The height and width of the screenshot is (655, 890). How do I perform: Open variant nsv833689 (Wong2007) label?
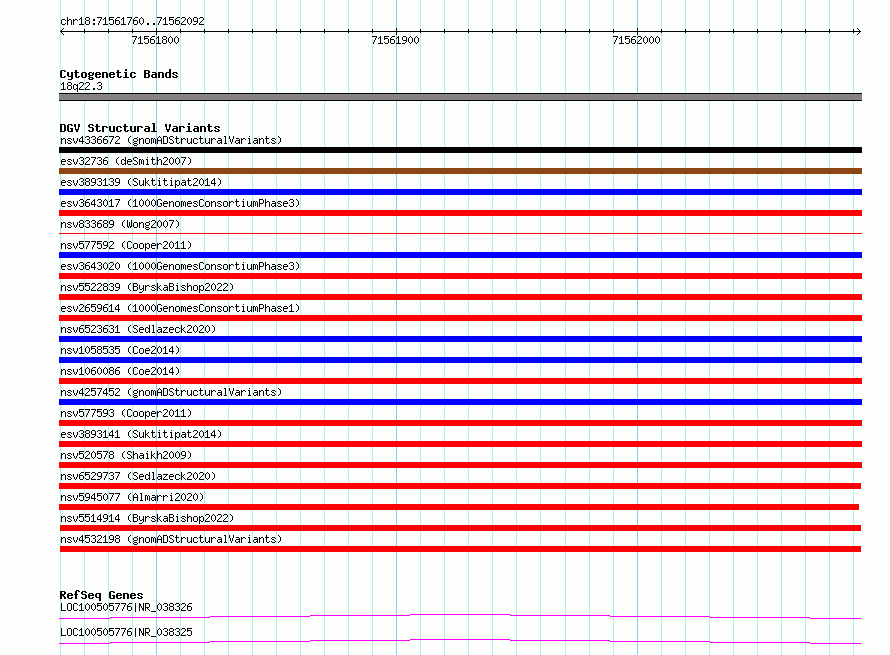(120, 224)
